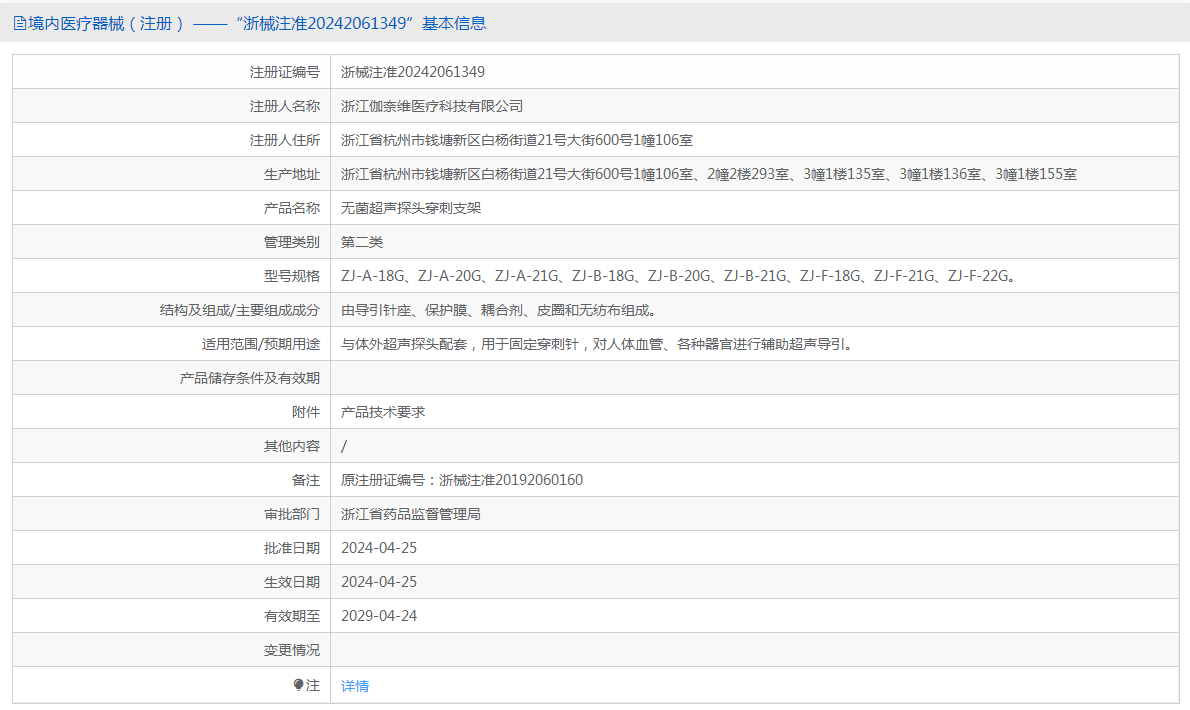1190x710 pixels.
Task: Click the label 注册证编号
Action: tap(285, 72)
